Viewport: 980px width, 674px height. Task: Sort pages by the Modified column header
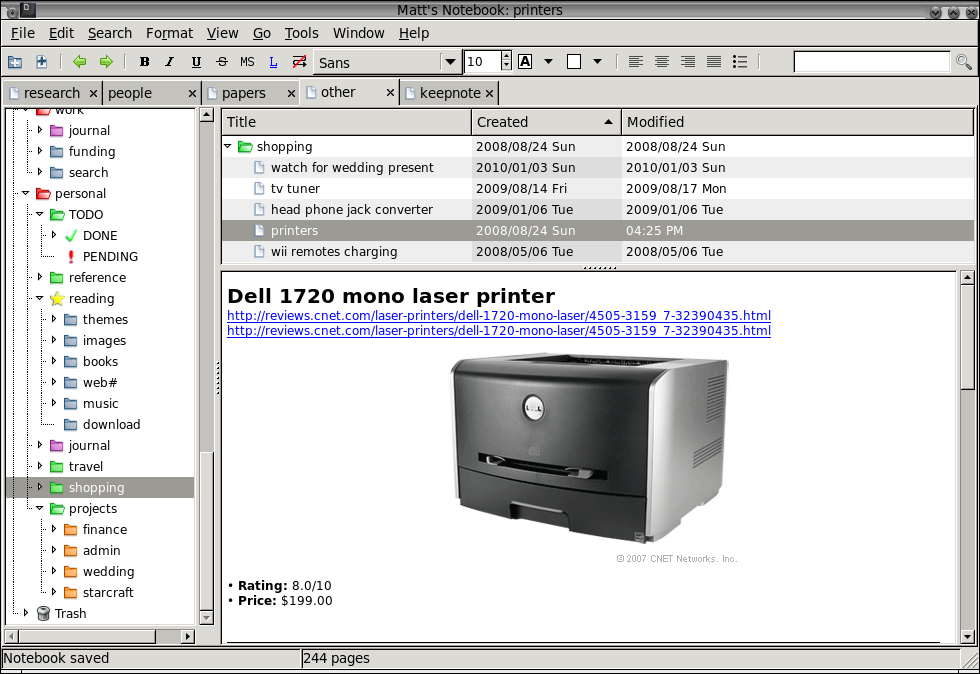click(x=655, y=122)
